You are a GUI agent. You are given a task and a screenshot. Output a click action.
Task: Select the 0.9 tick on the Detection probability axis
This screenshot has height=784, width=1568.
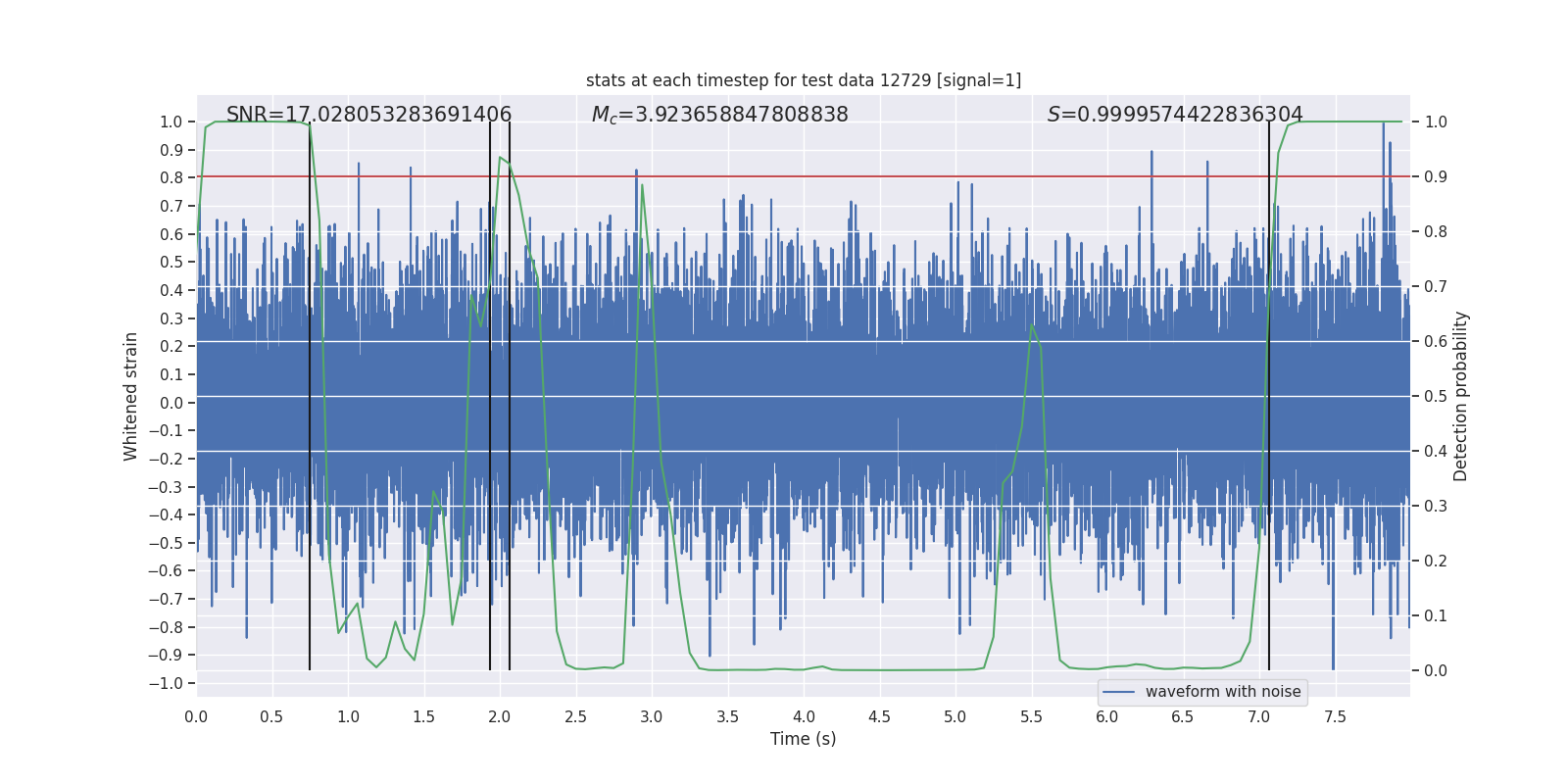pos(1436,177)
